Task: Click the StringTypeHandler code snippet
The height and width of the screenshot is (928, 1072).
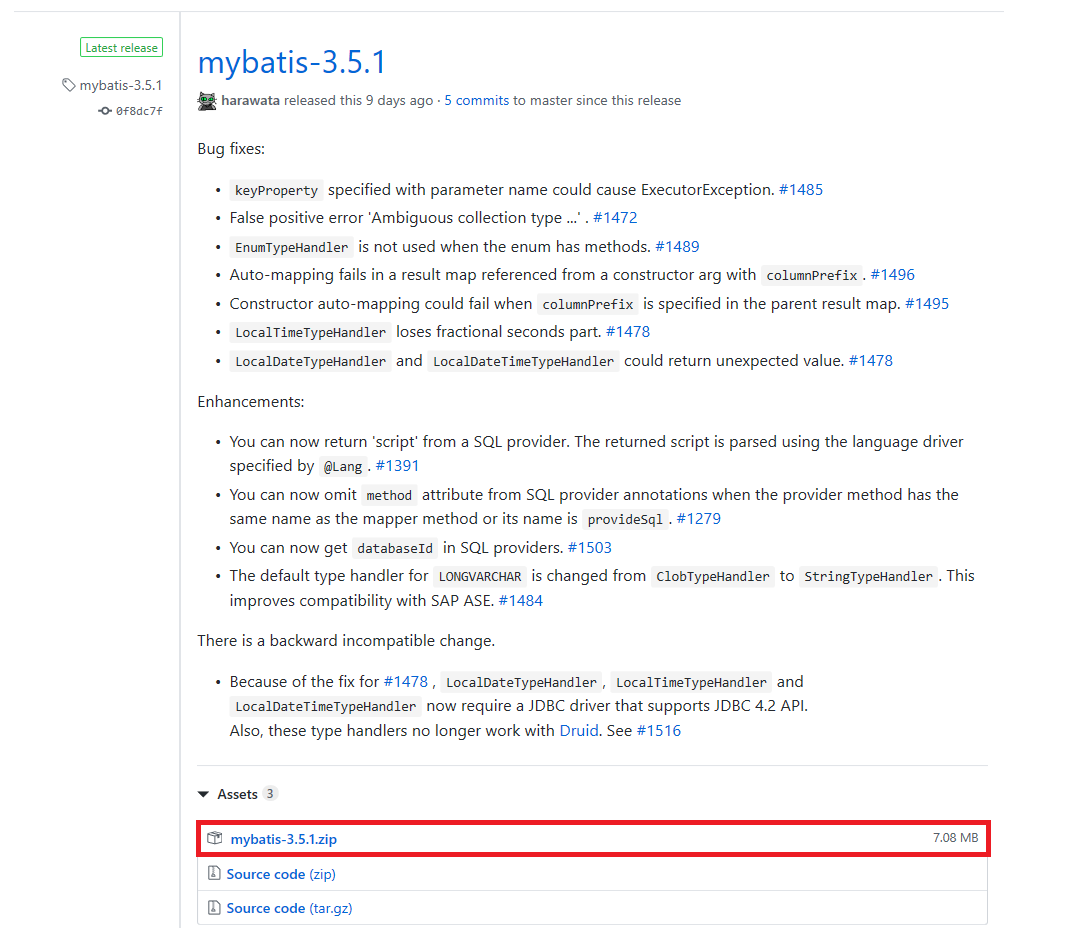Action: (x=868, y=576)
